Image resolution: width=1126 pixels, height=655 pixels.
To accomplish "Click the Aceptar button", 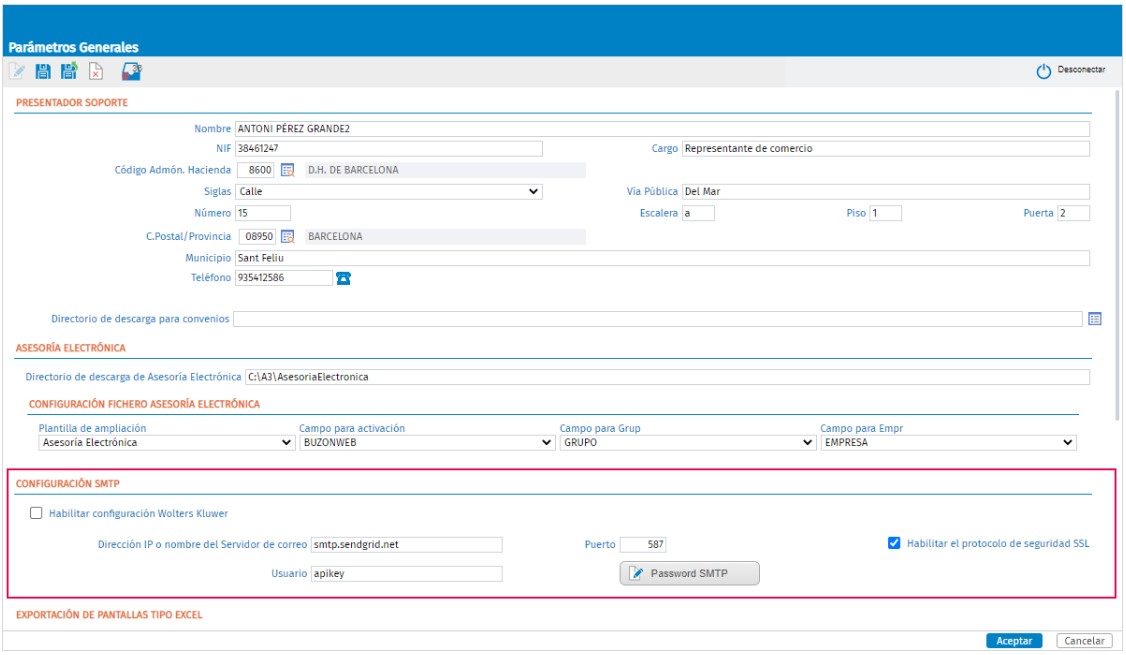I will pyautogui.click(x=1014, y=641).
